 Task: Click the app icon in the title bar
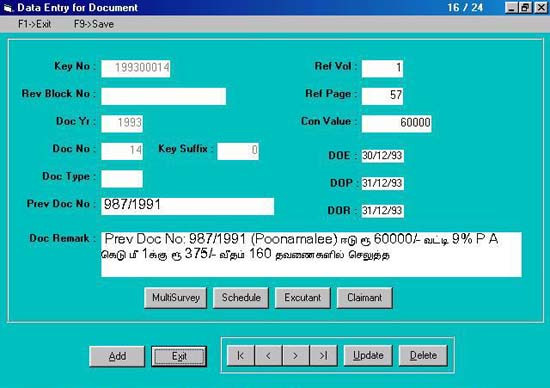coord(8,8)
